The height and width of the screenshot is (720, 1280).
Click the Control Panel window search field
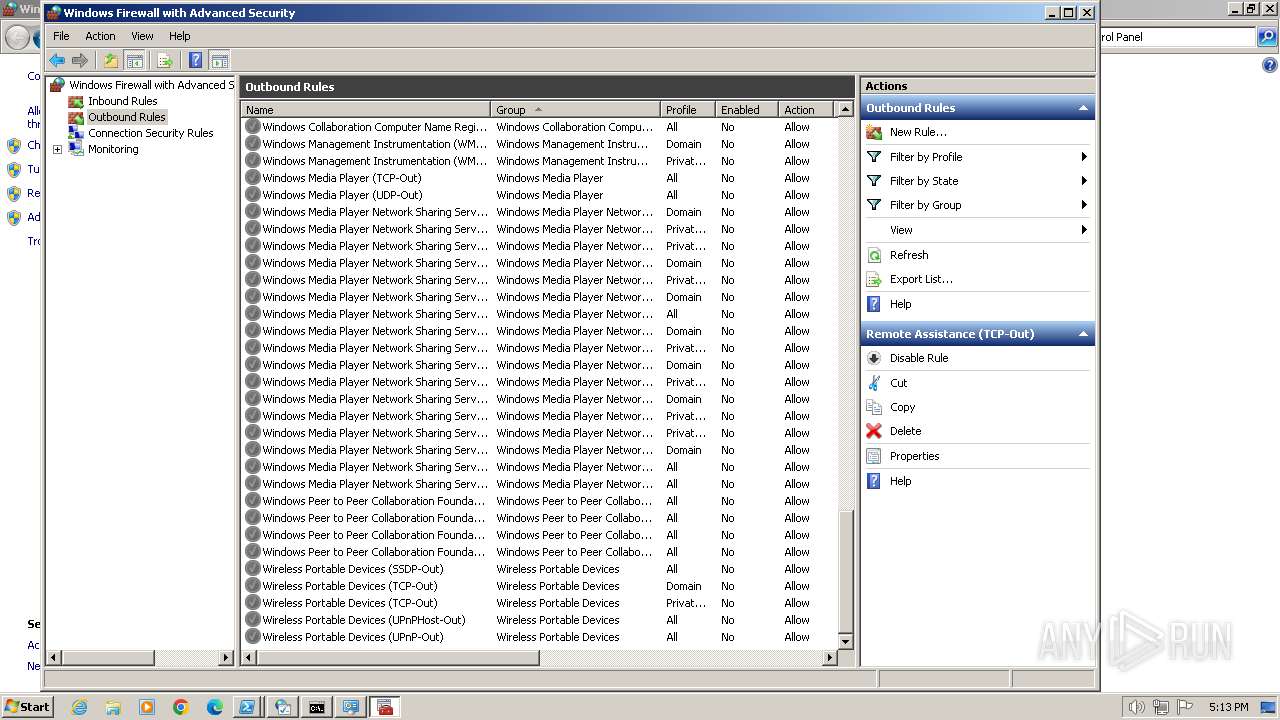tap(1176, 37)
